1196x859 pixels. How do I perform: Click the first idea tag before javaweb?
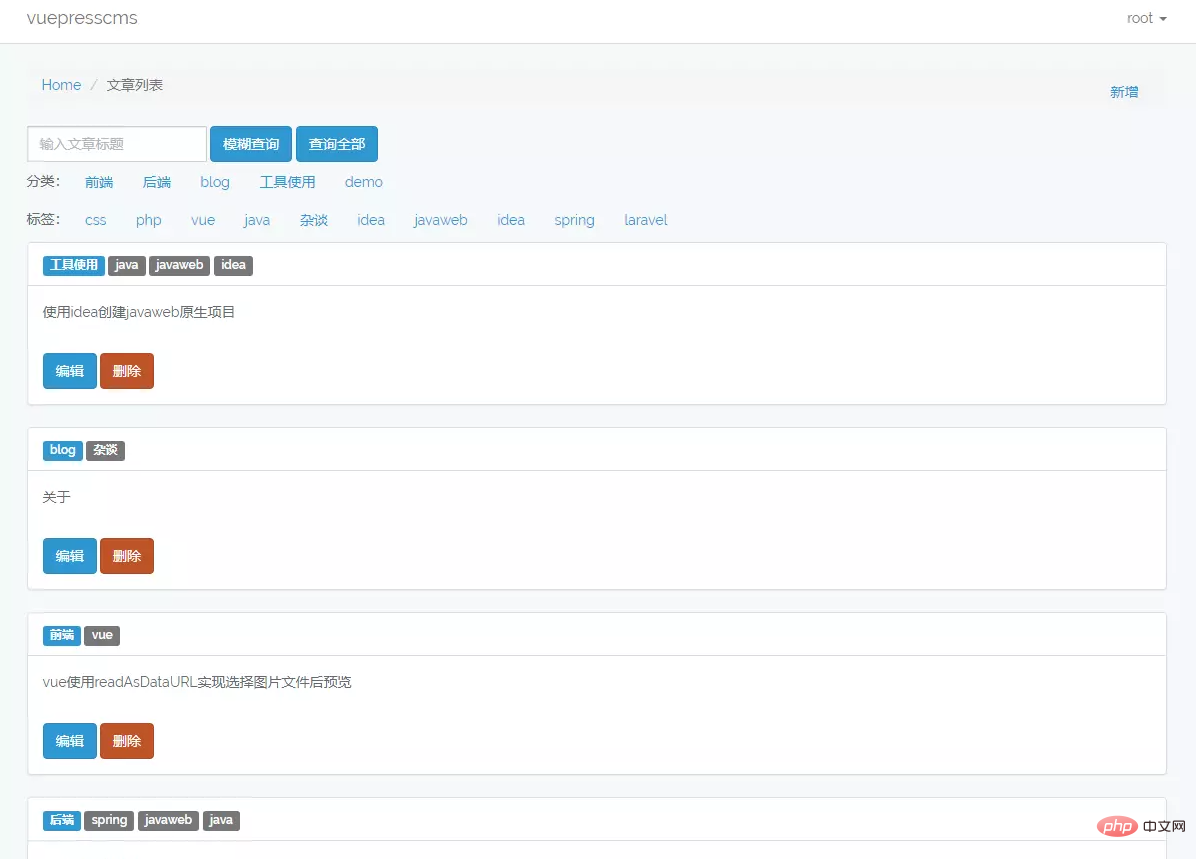pyautogui.click(x=371, y=220)
